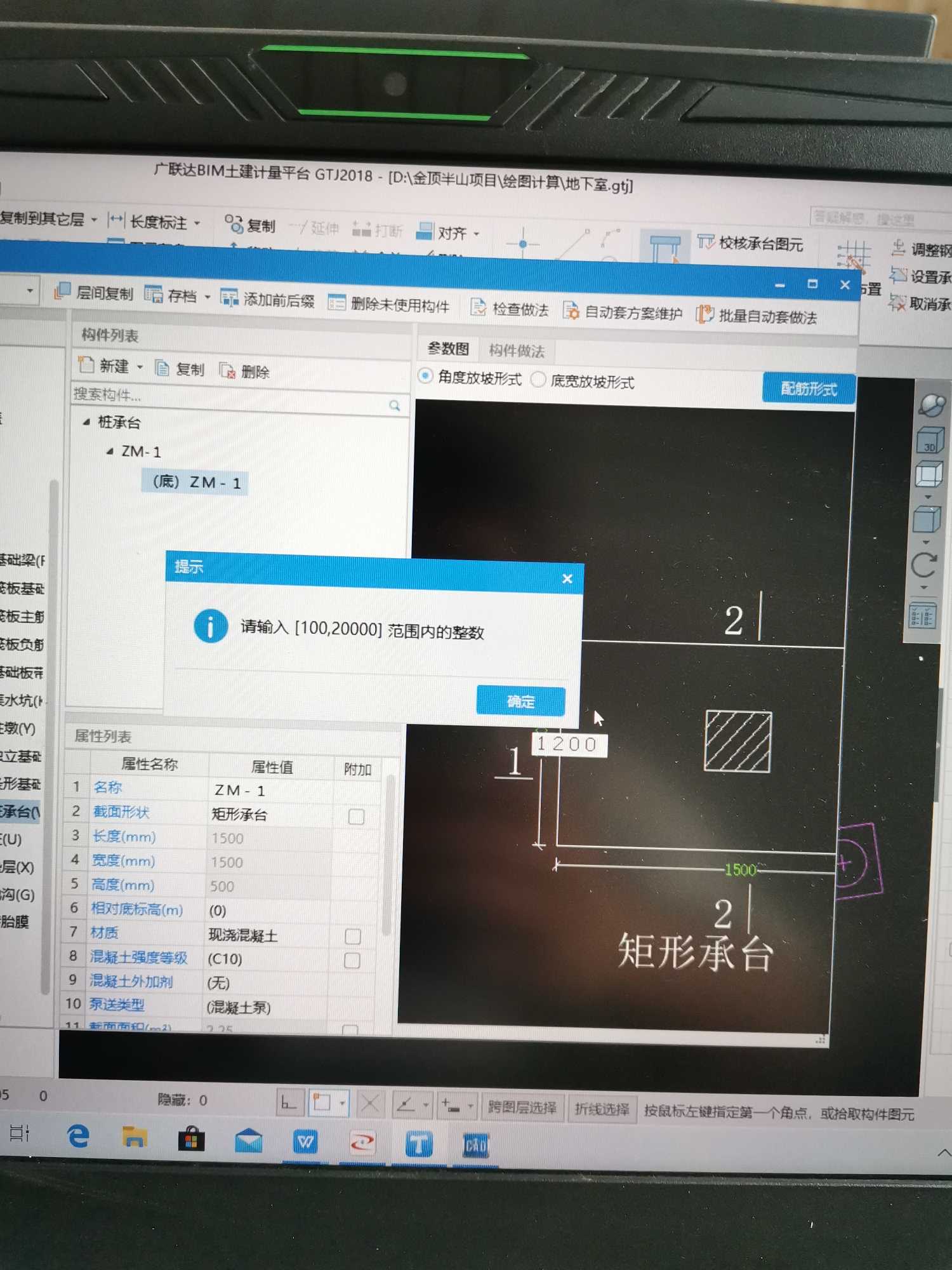Click 存档 toolbar icon
Image resolution: width=952 pixels, height=1270 pixels.
154,295
